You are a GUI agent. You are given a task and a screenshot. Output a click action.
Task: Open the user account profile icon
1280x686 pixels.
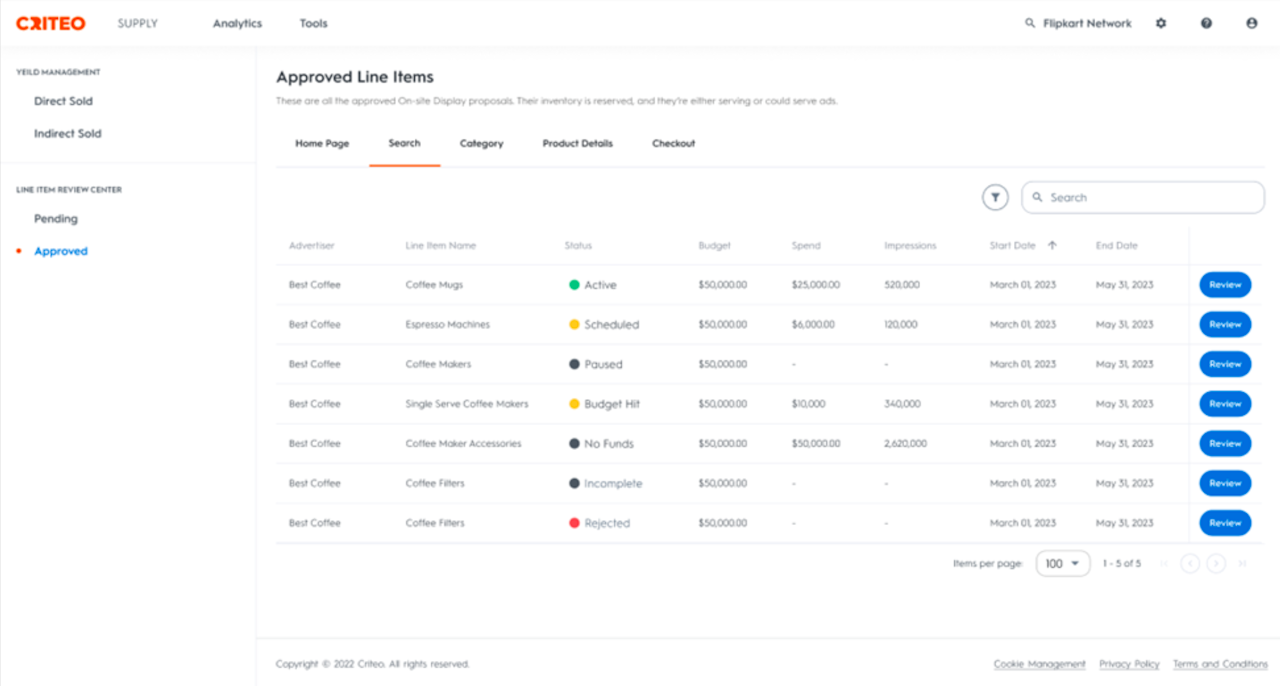tap(1251, 23)
